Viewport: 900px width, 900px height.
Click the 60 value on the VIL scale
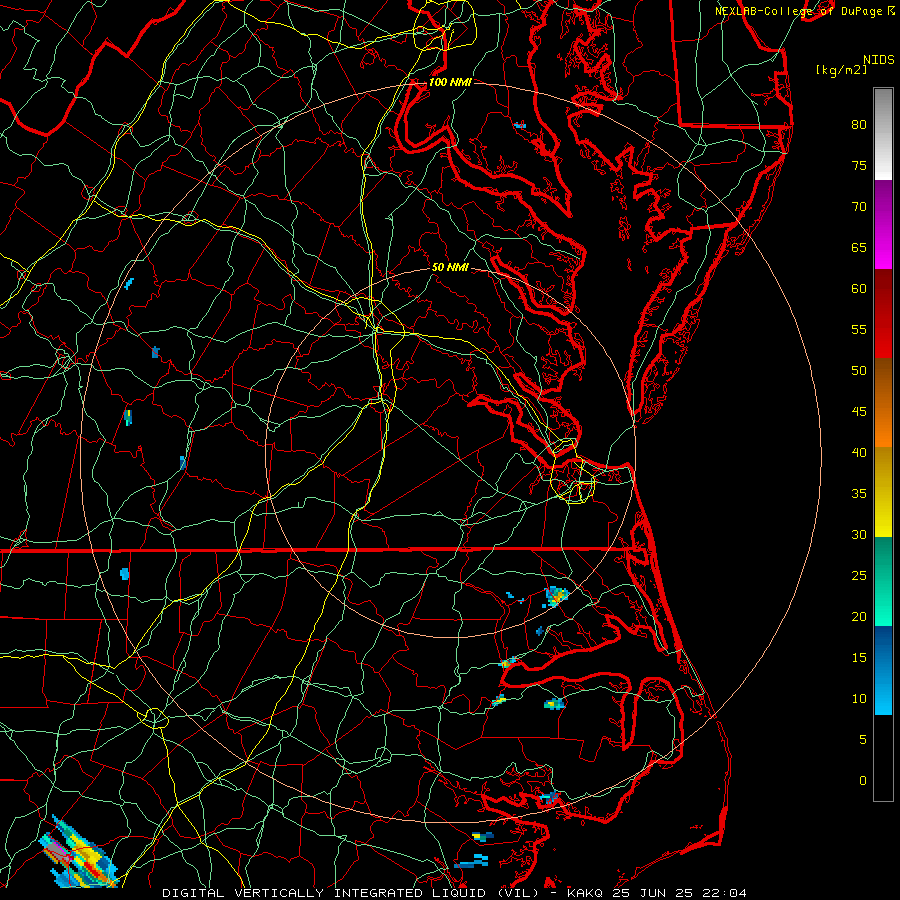click(859, 289)
